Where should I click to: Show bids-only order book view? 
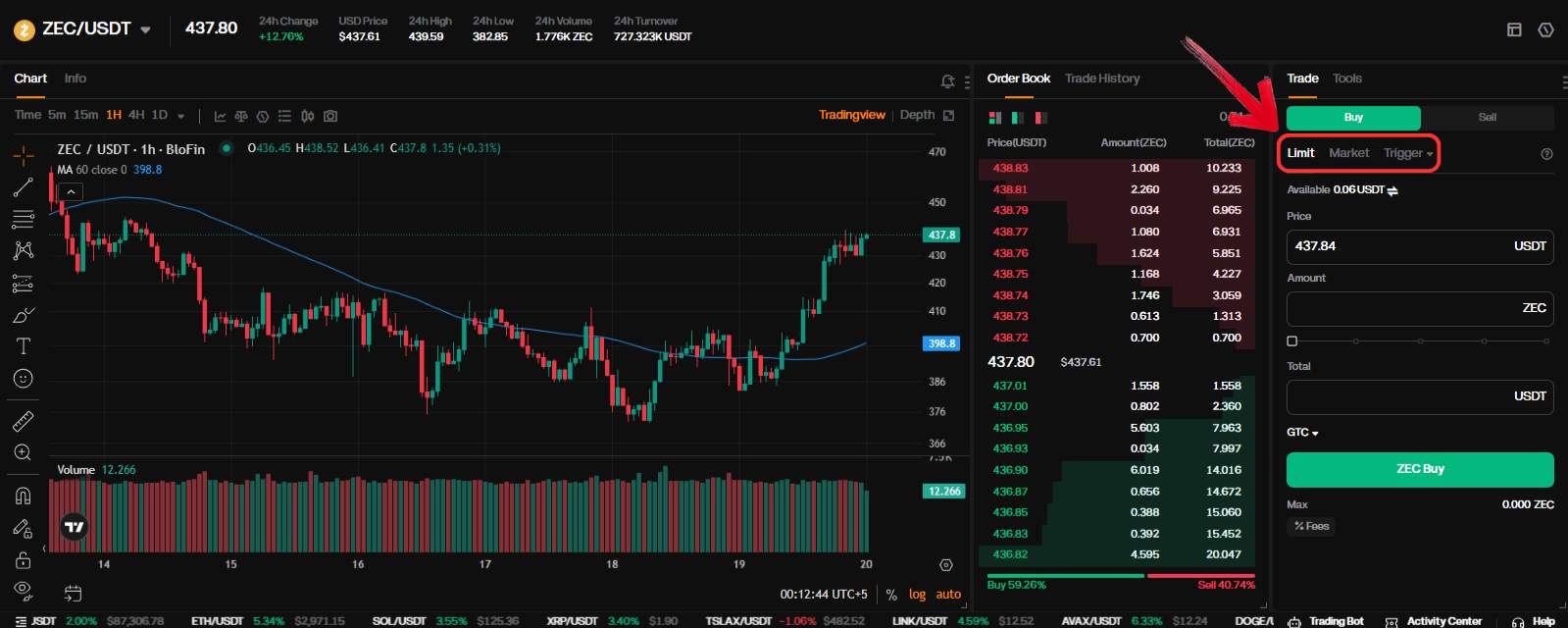click(x=1018, y=118)
